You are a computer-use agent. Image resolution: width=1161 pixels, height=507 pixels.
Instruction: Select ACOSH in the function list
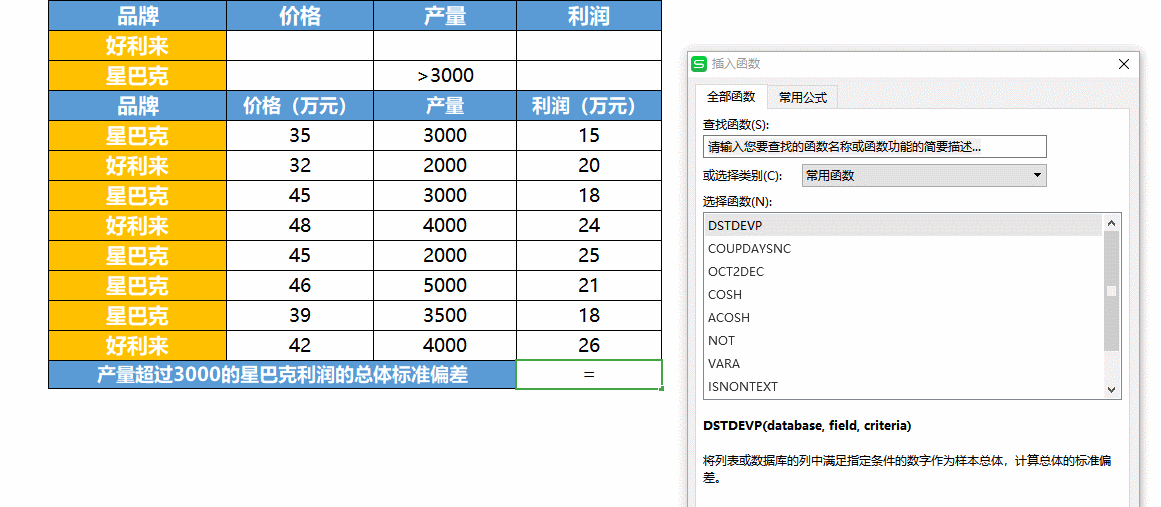[x=903, y=318]
